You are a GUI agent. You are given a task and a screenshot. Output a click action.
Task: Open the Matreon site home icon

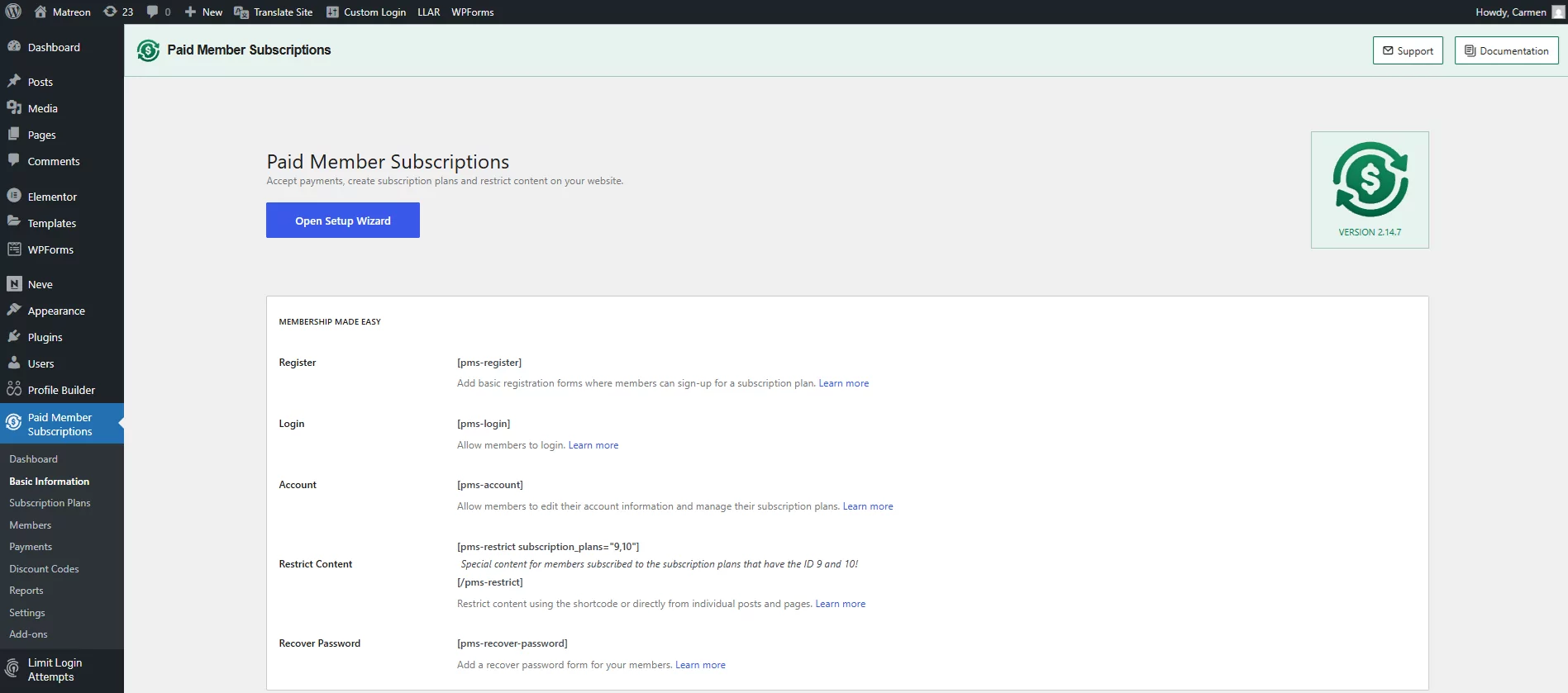point(41,12)
